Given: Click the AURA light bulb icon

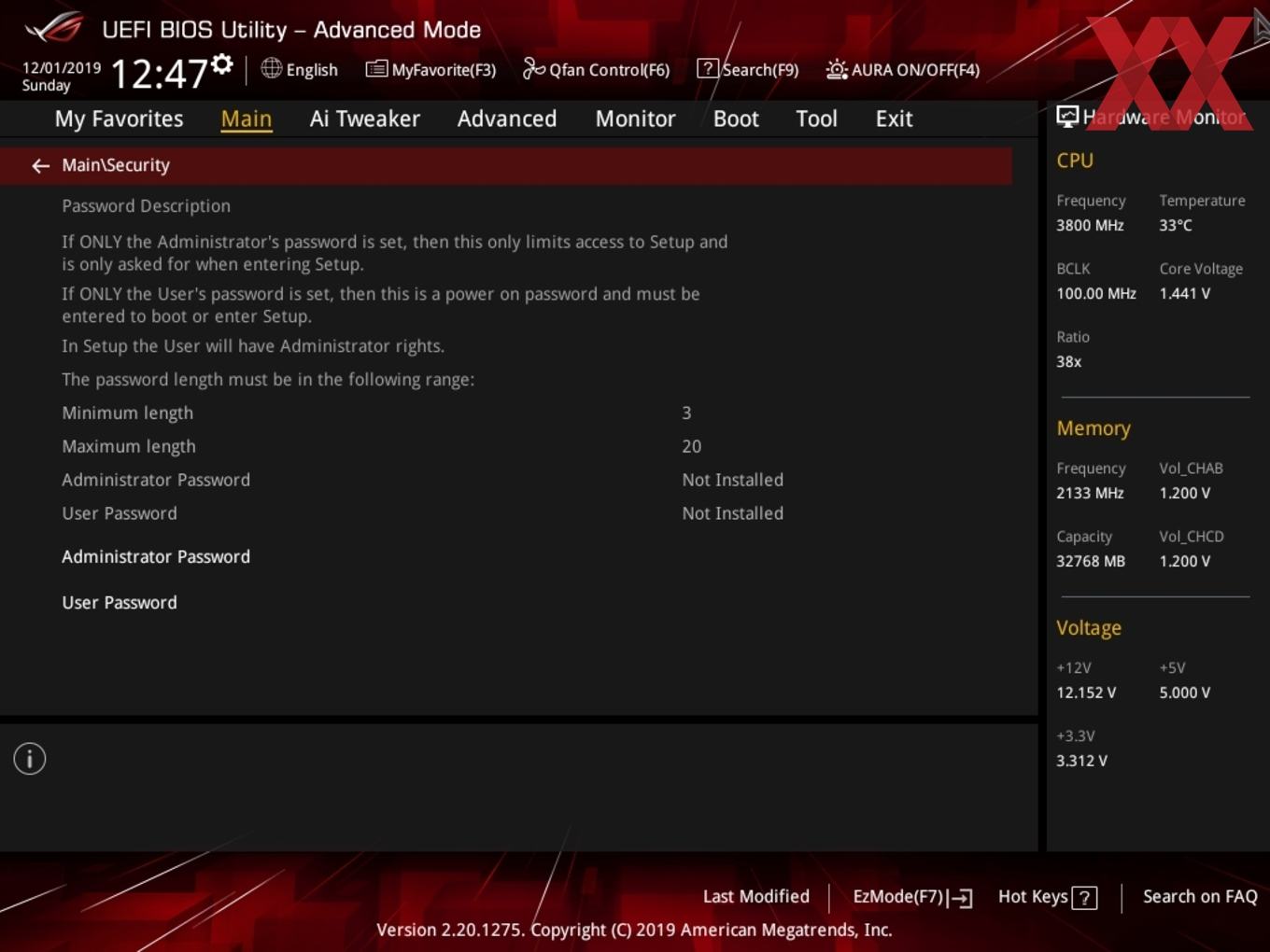Looking at the screenshot, I should tap(837, 69).
